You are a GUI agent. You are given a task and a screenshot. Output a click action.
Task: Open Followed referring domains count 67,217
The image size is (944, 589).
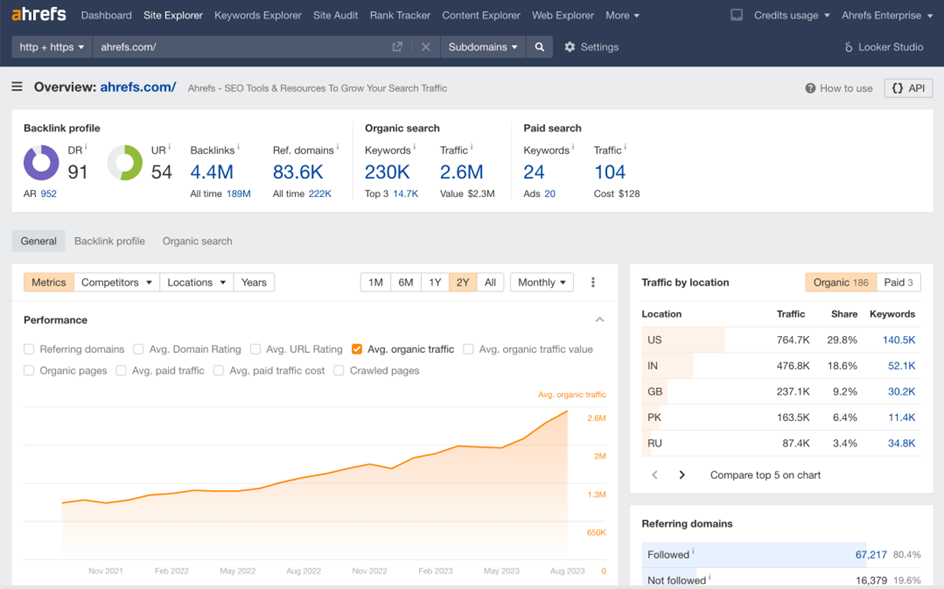click(871, 555)
